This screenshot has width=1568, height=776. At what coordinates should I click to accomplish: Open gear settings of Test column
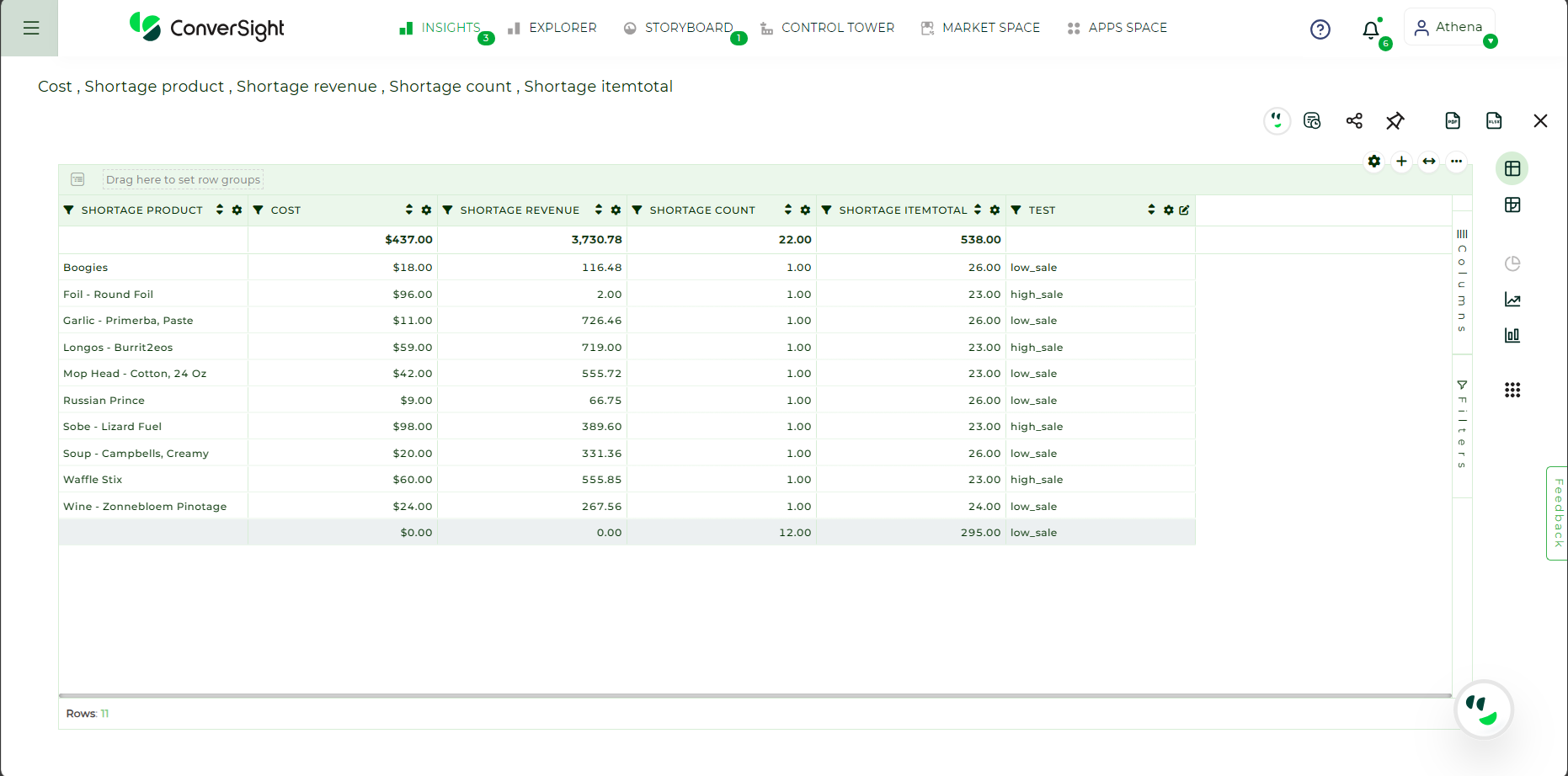(x=1168, y=210)
